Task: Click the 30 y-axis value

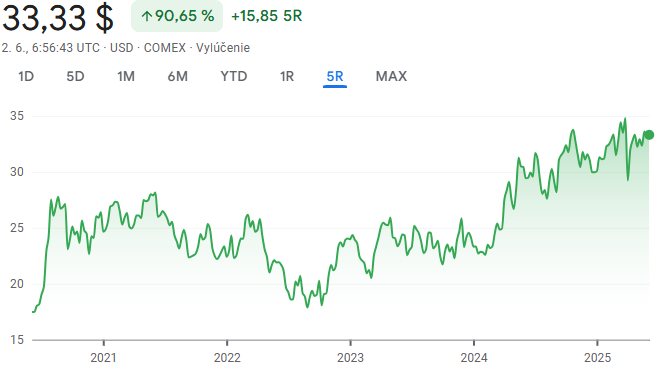Action: tap(17, 172)
